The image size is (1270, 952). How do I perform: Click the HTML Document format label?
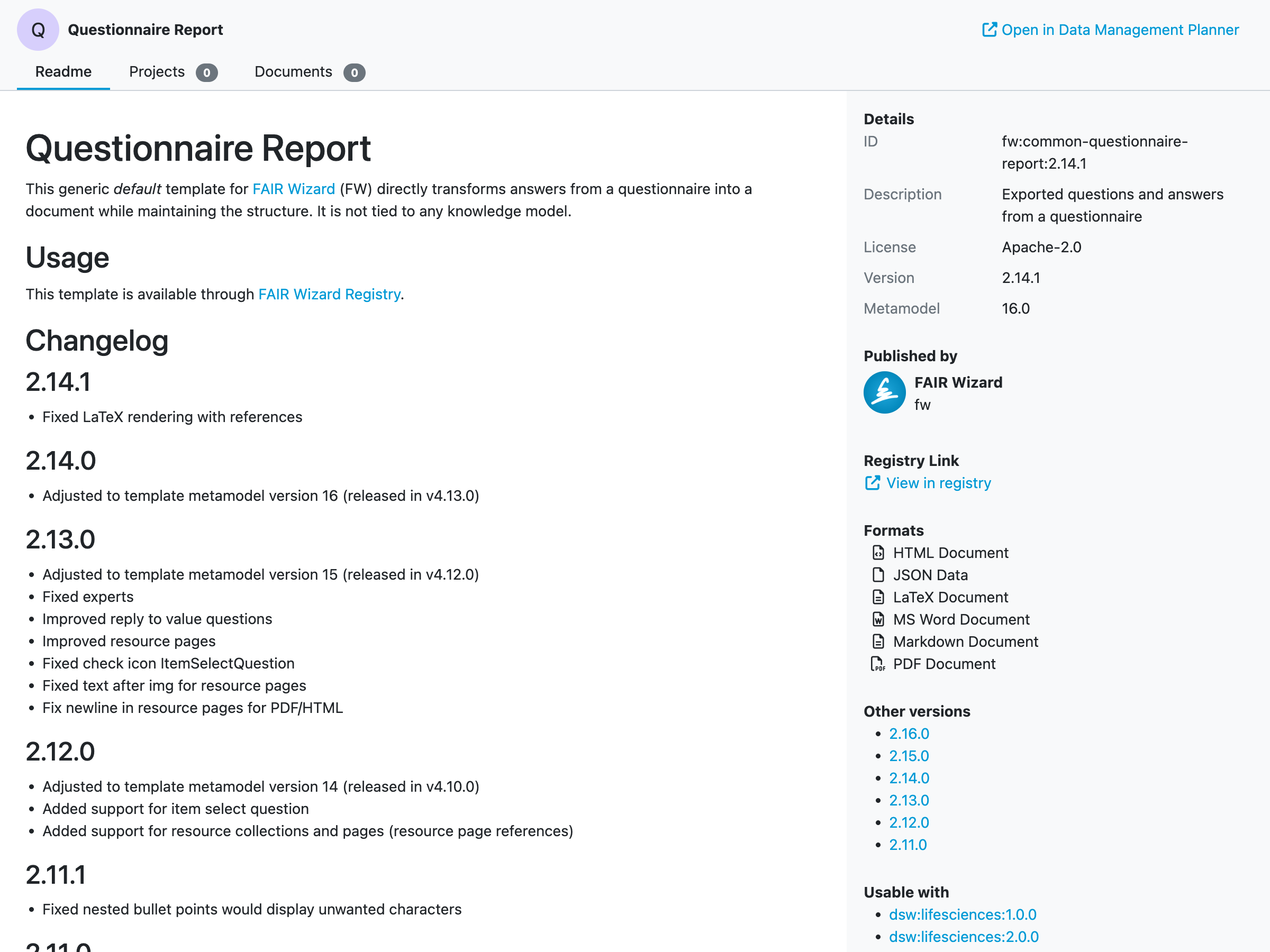(x=950, y=553)
